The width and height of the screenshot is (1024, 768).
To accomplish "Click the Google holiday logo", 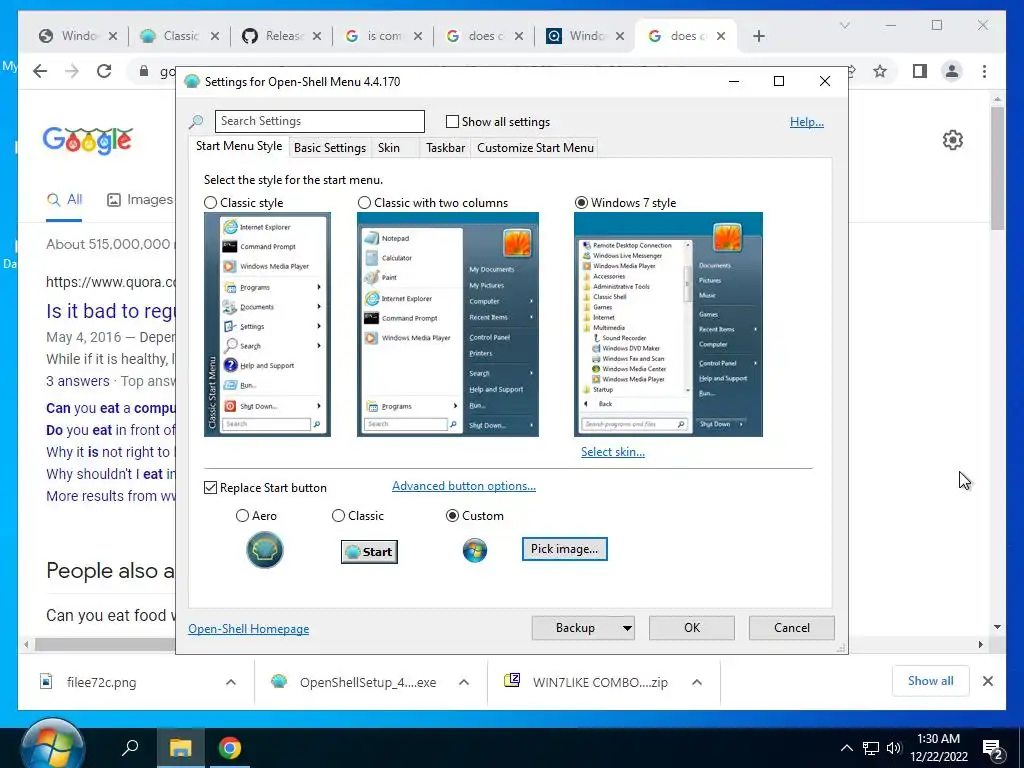I will [88, 140].
